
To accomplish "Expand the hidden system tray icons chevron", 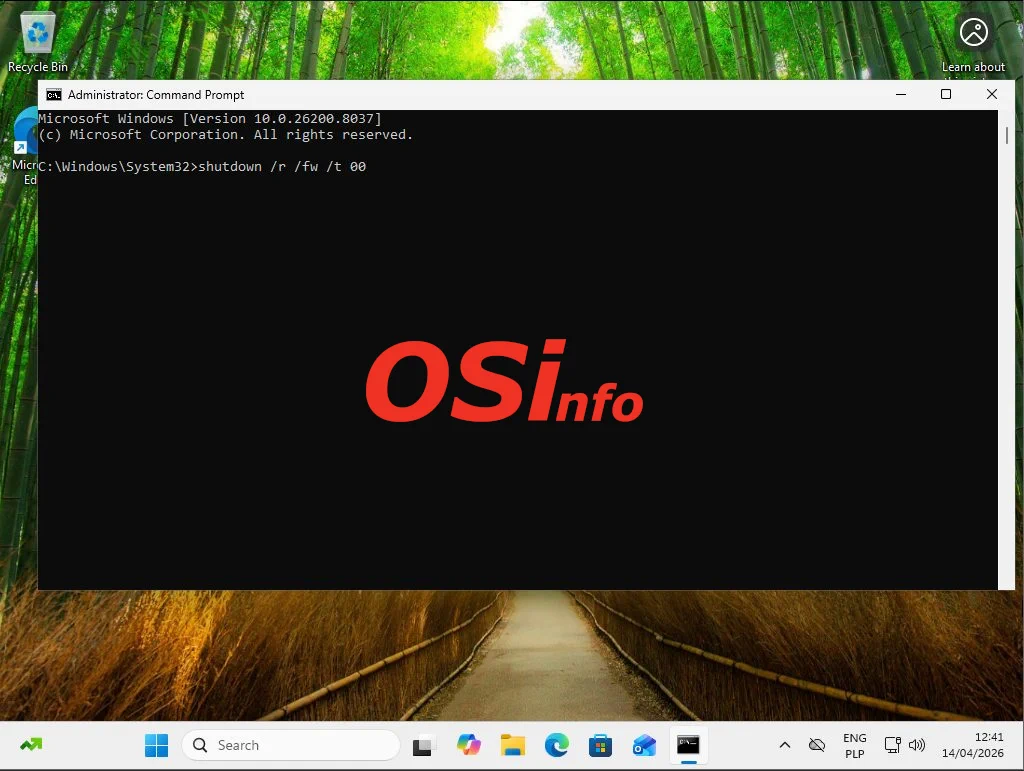I will coord(785,745).
